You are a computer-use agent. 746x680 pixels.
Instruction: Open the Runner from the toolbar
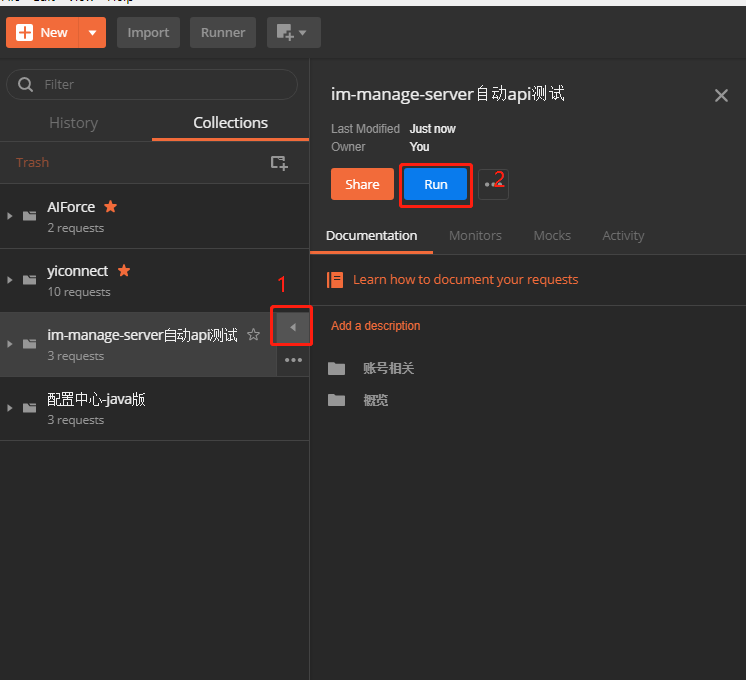[x=223, y=32]
